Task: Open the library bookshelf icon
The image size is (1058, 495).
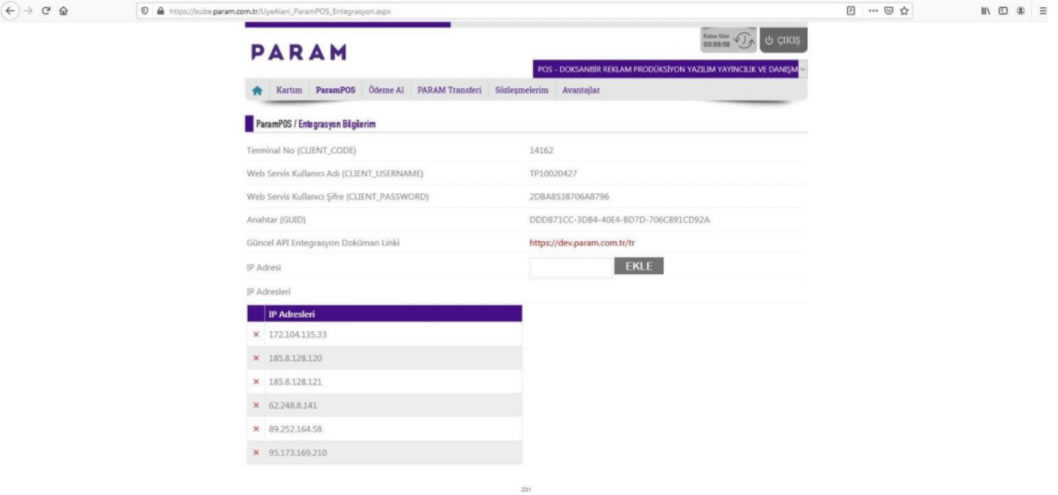Action: coord(987,11)
